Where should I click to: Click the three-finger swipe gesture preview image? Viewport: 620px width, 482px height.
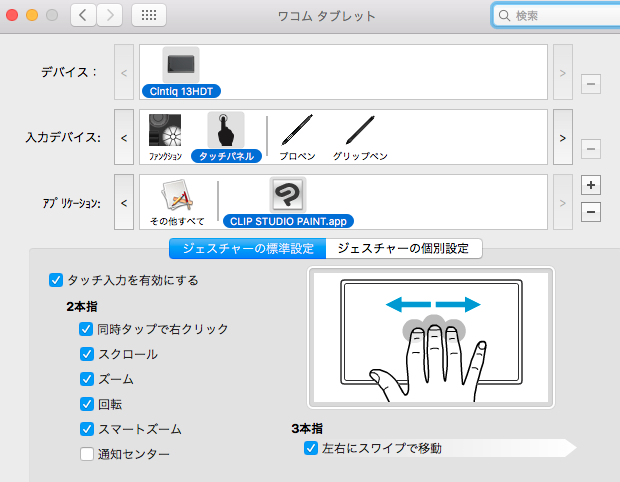(x=431, y=337)
